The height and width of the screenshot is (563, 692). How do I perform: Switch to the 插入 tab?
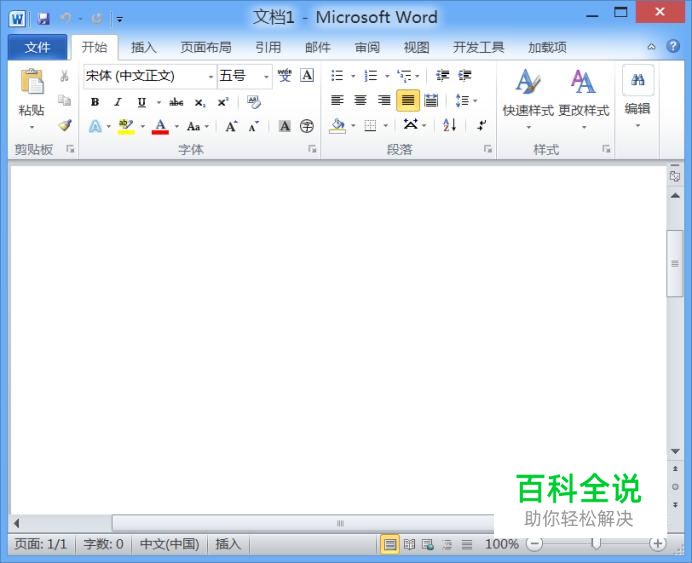[x=143, y=47]
